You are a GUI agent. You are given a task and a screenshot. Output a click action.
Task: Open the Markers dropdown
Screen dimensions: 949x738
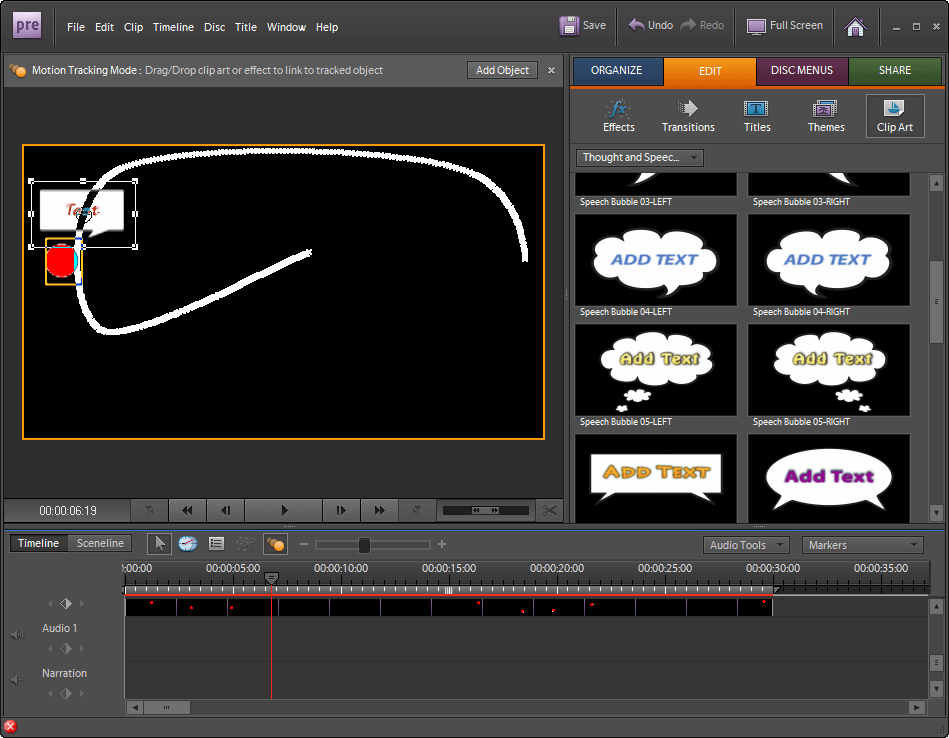[863, 545]
